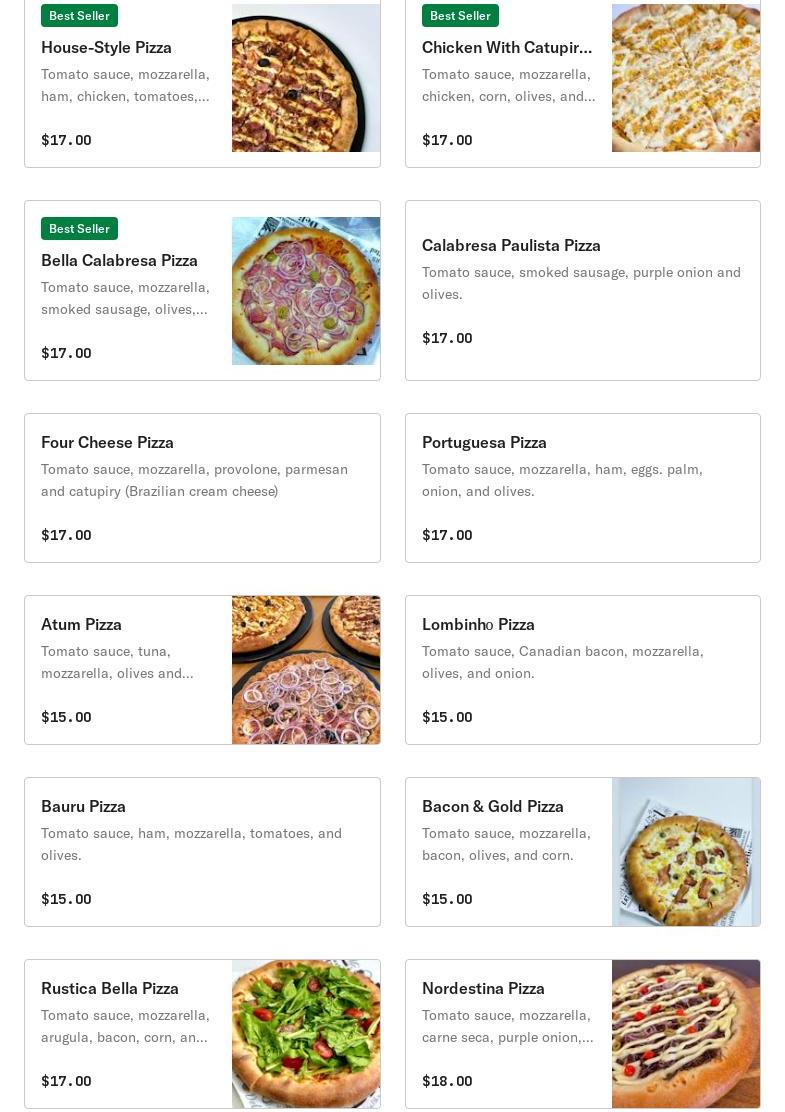Click Best Seller badge on House-Style Pizza
Screen dimensions: 785x1112
click(x=79, y=16)
